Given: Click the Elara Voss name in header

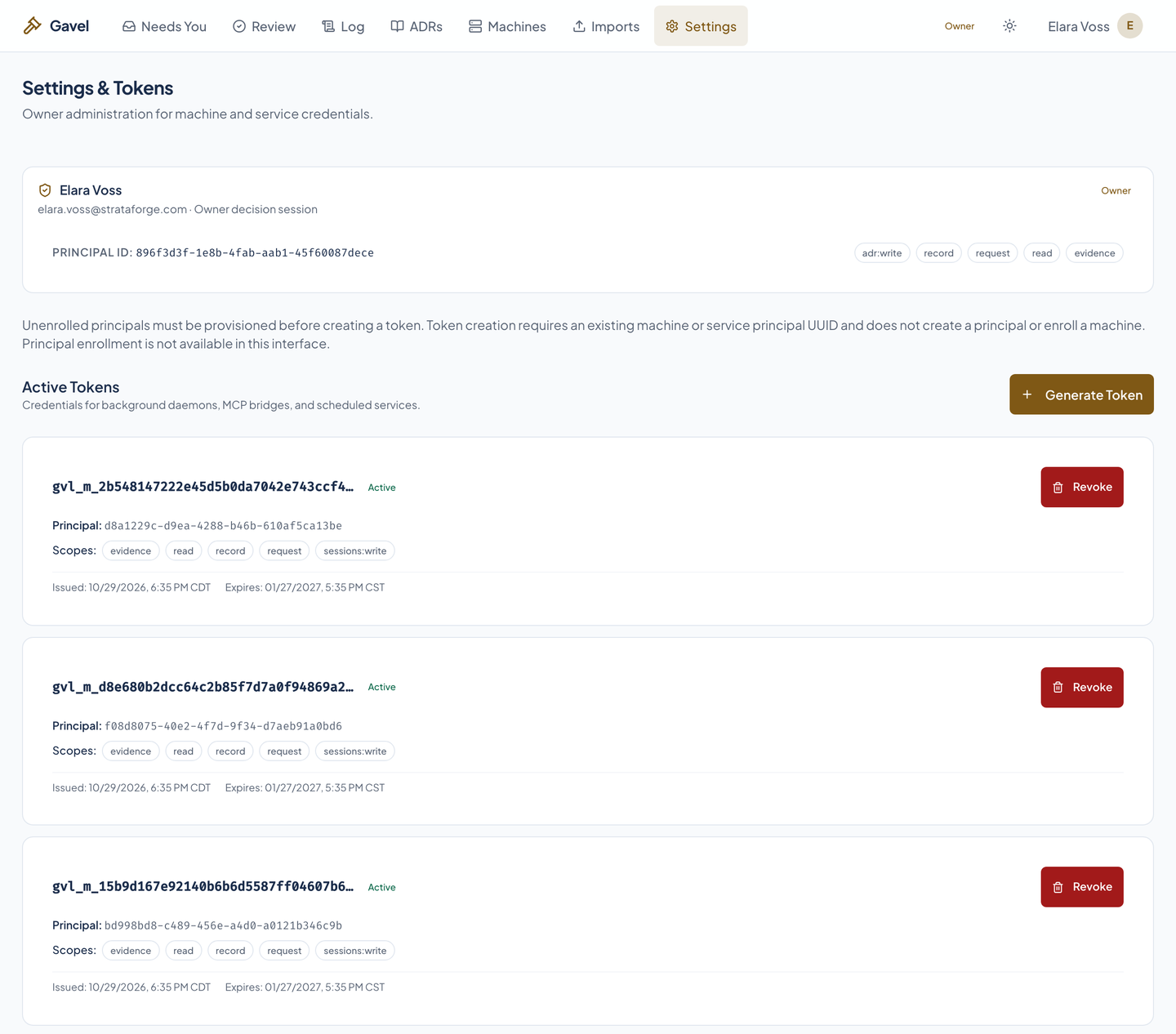Looking at the screenshot, I should pyautogui.click(x=1079, y=26).
